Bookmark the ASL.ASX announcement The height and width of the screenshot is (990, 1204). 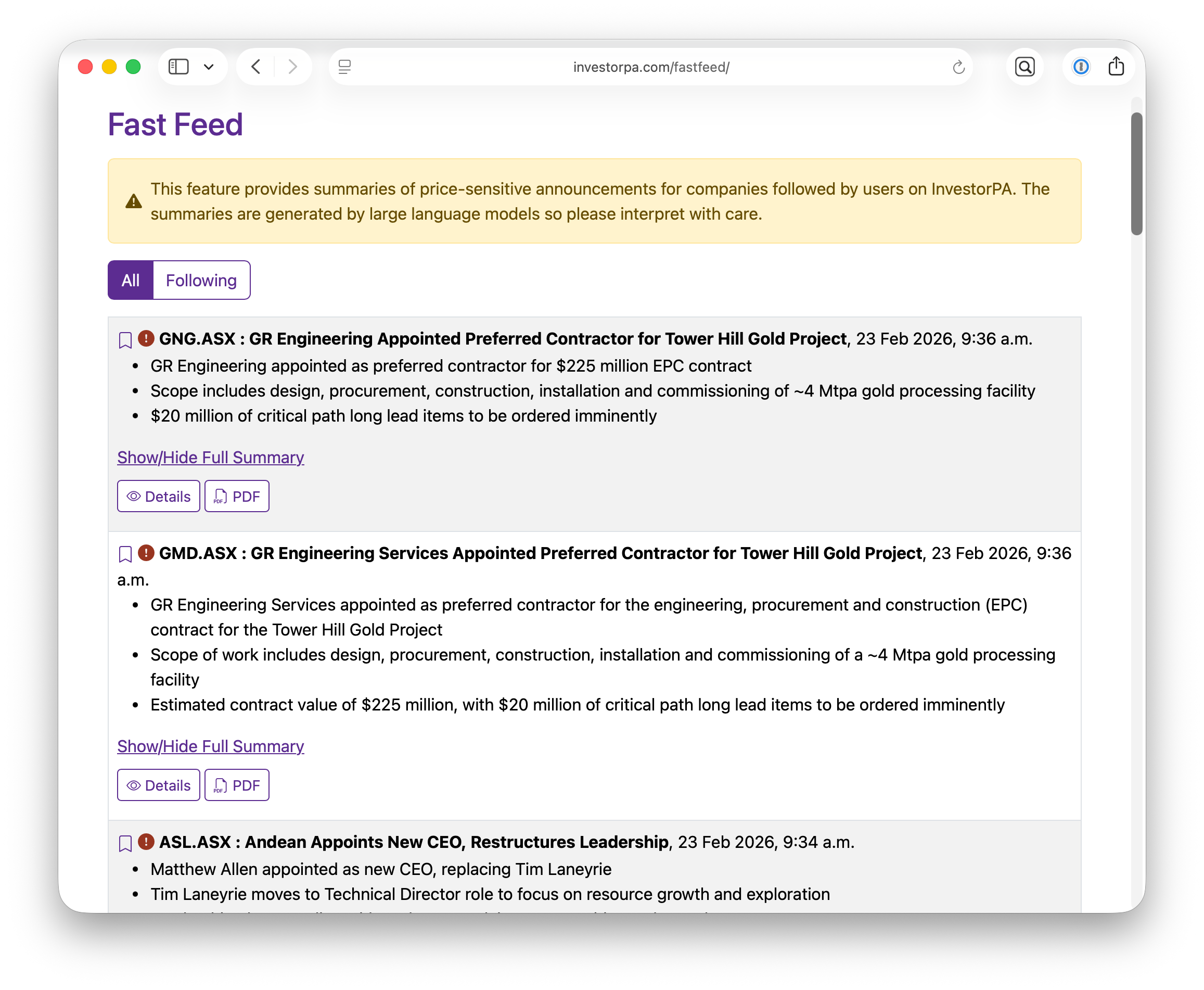[125, 843]
